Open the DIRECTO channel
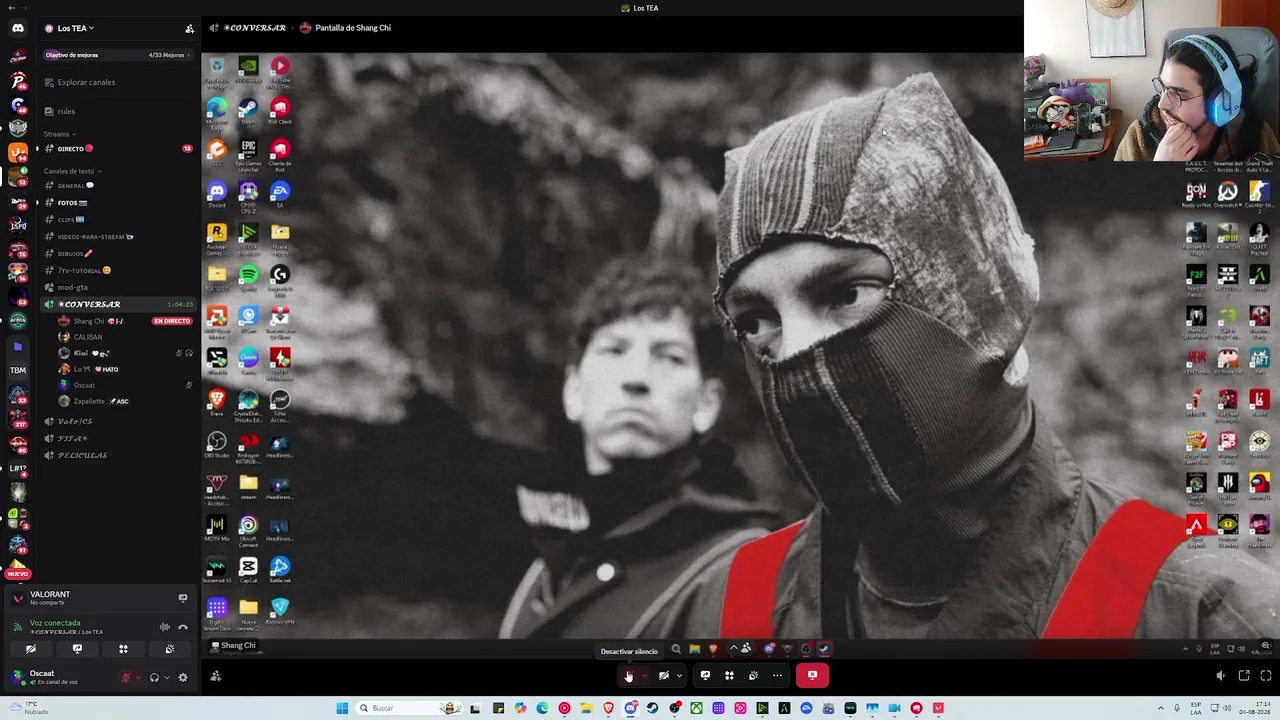Viewport: 1280px width, 720px height. click(118, 149)
